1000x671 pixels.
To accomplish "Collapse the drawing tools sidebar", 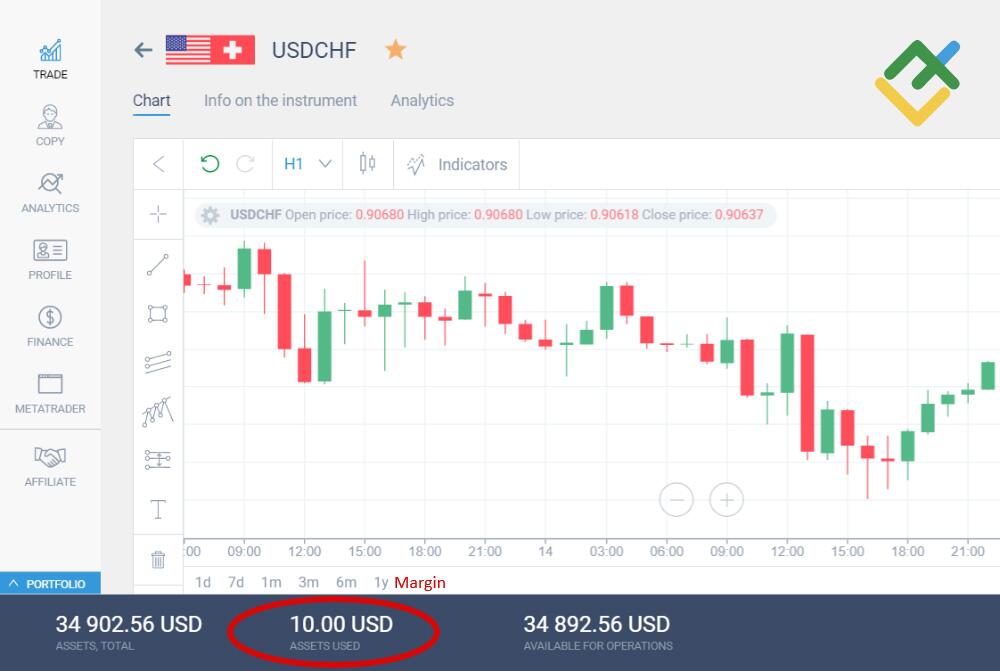I will 158,164.
